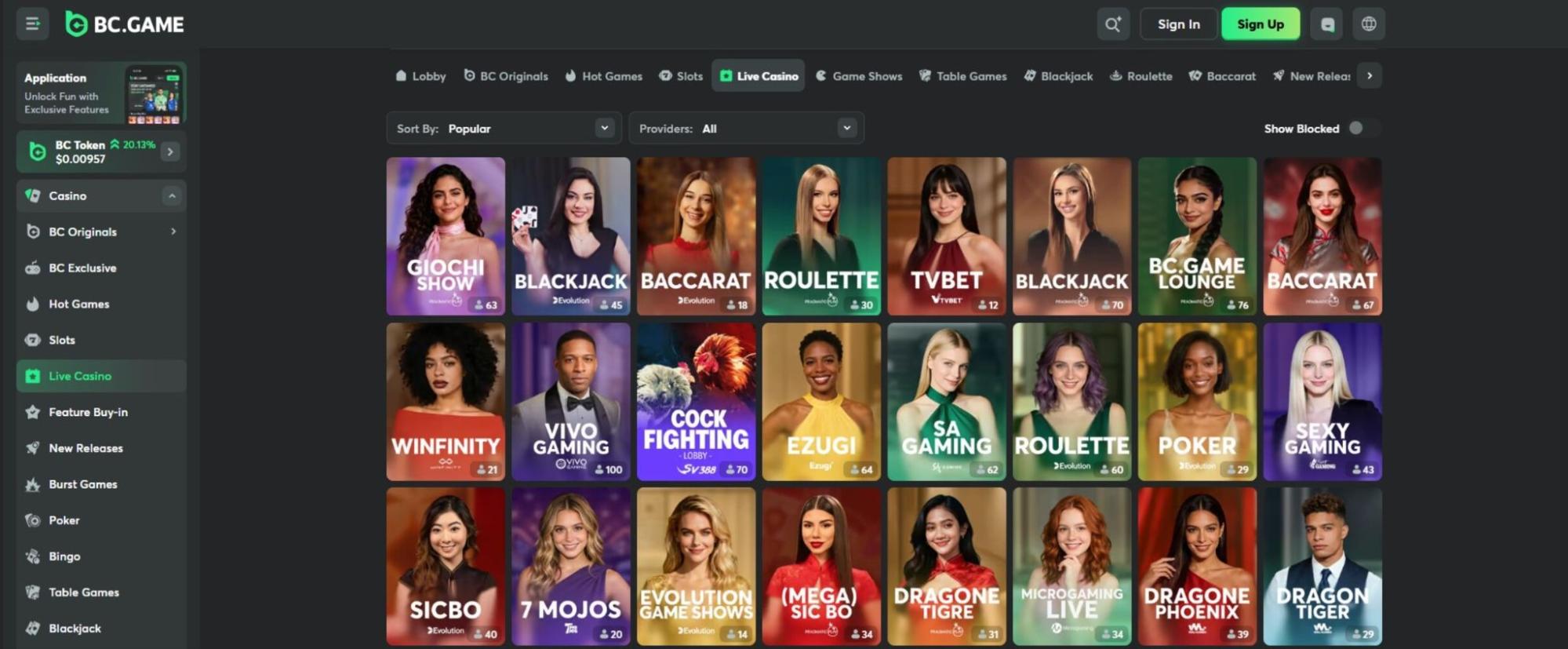1568x649 pixels.
Task: Click the Baccarat tab icon
Action: click(x=1195, y=76)
